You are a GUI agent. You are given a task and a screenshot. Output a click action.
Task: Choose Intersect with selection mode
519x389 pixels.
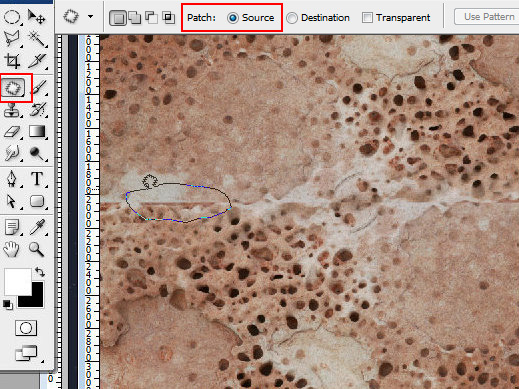point(168,18)
